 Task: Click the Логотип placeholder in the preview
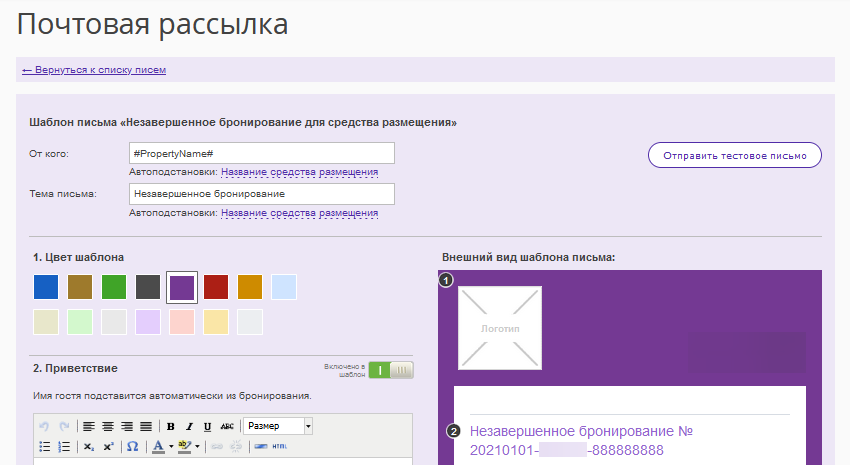[500, 328]
